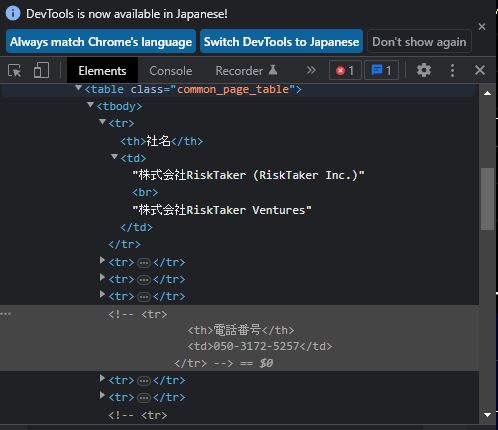This screenshot has height=430, width=498.
Task: Collapse the common_page_table node
Action: (79, 88)
